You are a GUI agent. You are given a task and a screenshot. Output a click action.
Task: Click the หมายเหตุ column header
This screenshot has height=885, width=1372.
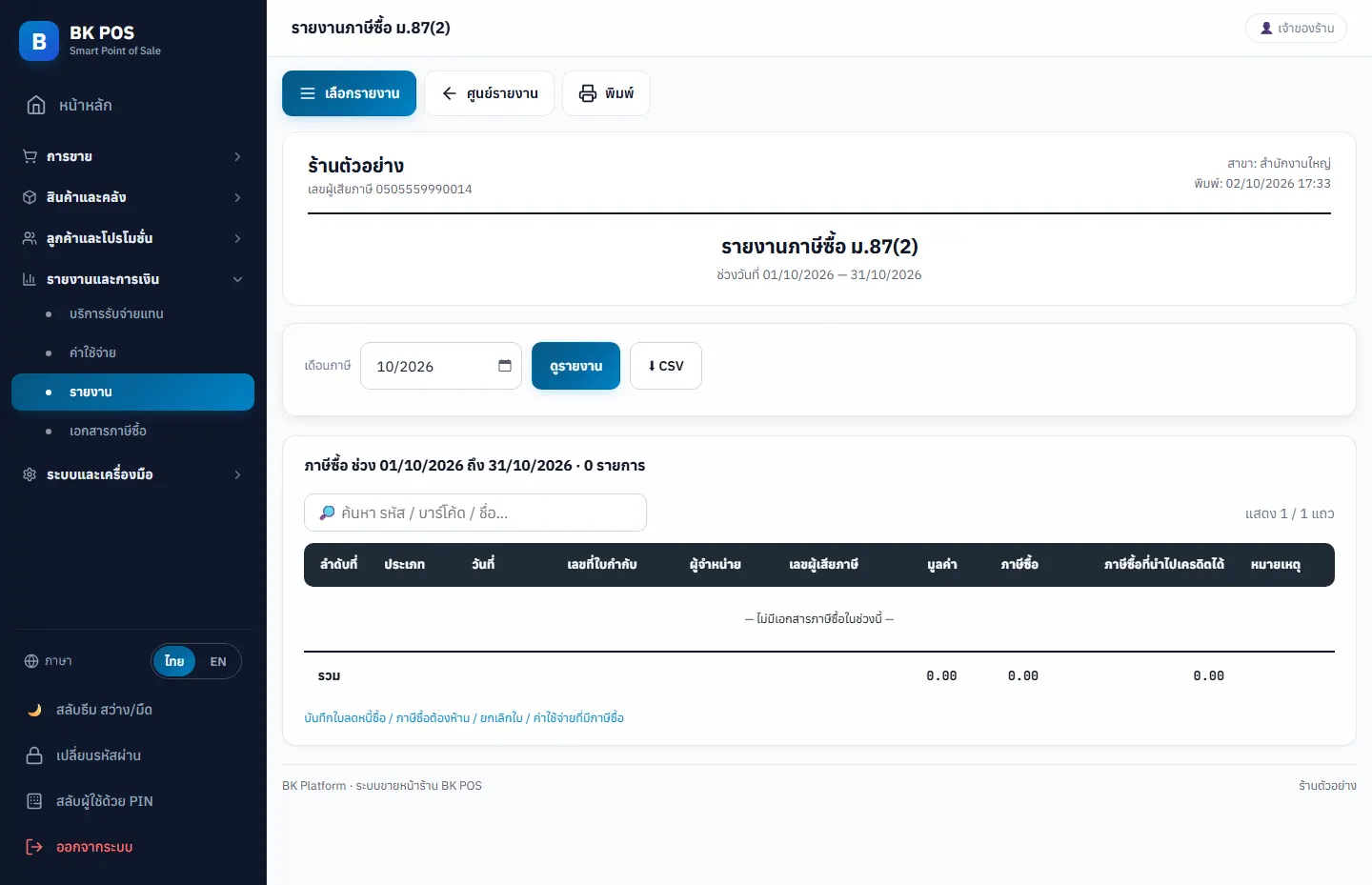pyautogui.click(x=1276, y=564)
